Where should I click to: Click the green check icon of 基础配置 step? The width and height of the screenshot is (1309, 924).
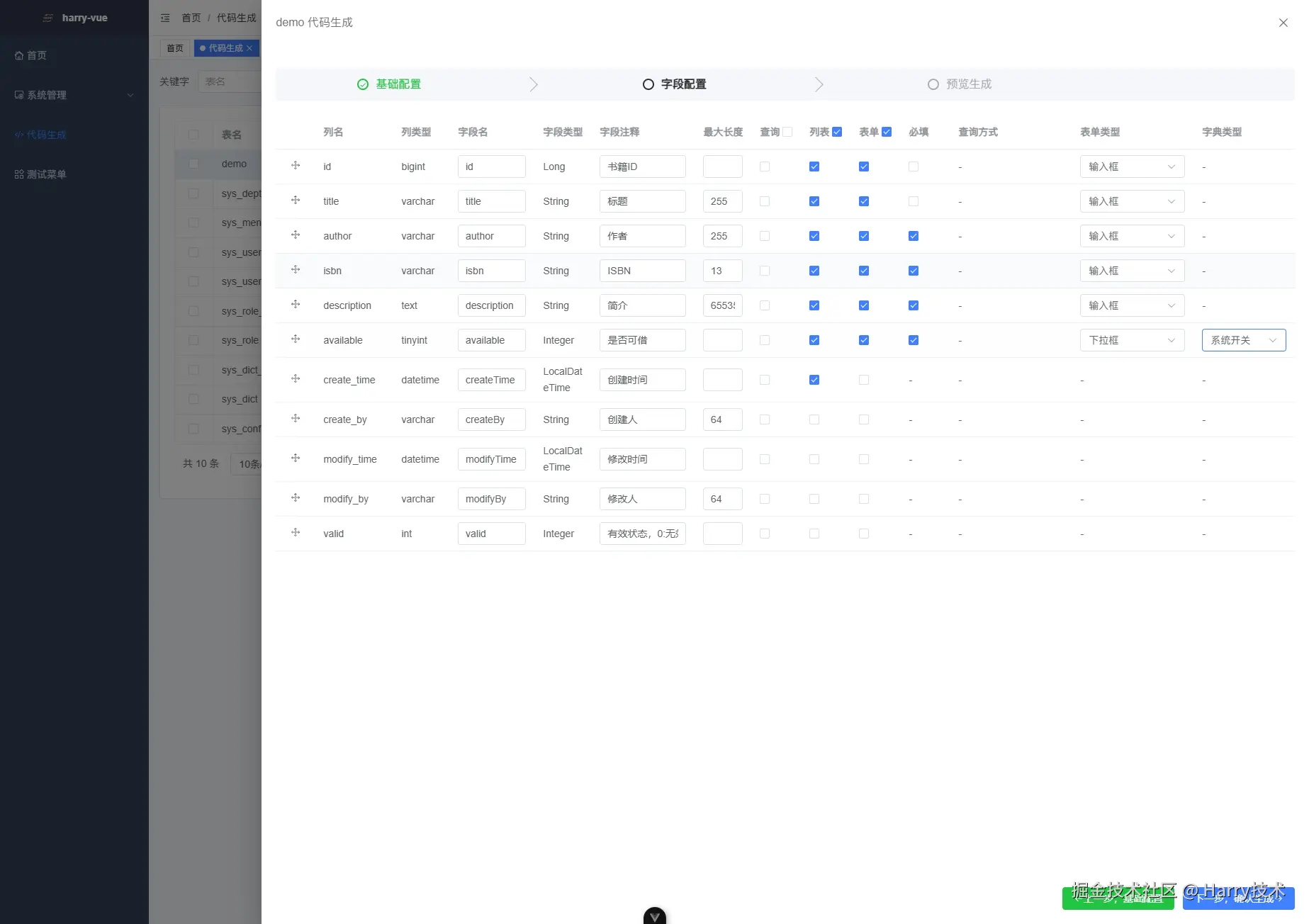363,84
